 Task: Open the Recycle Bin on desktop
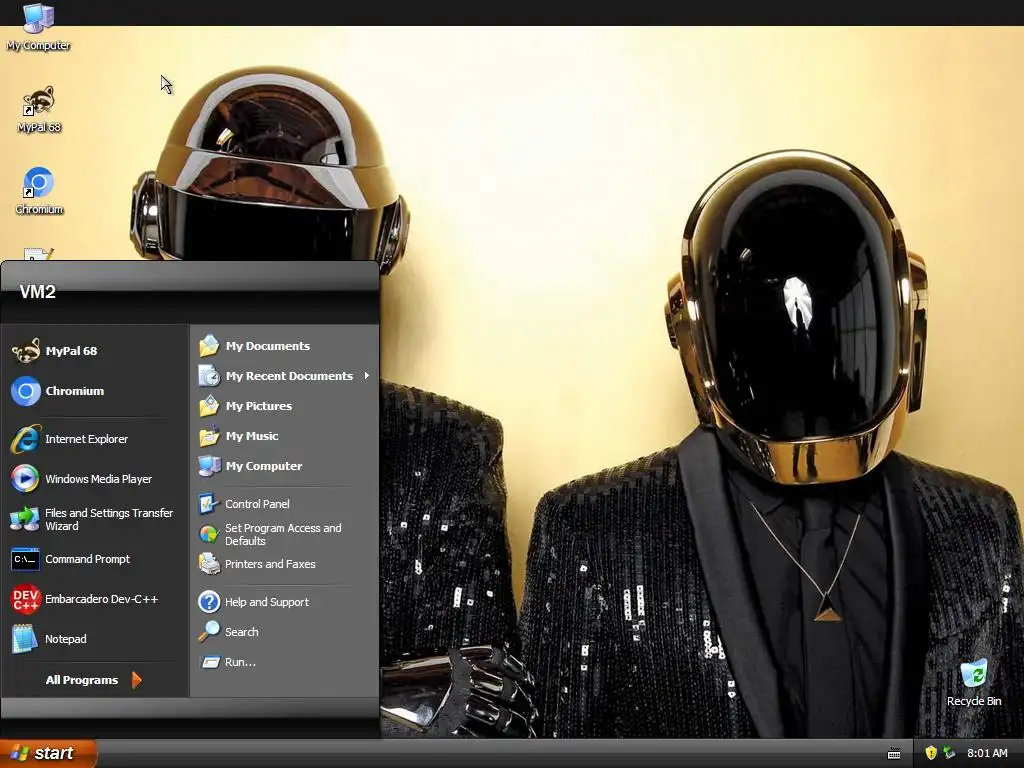click(x=974, y=682)
